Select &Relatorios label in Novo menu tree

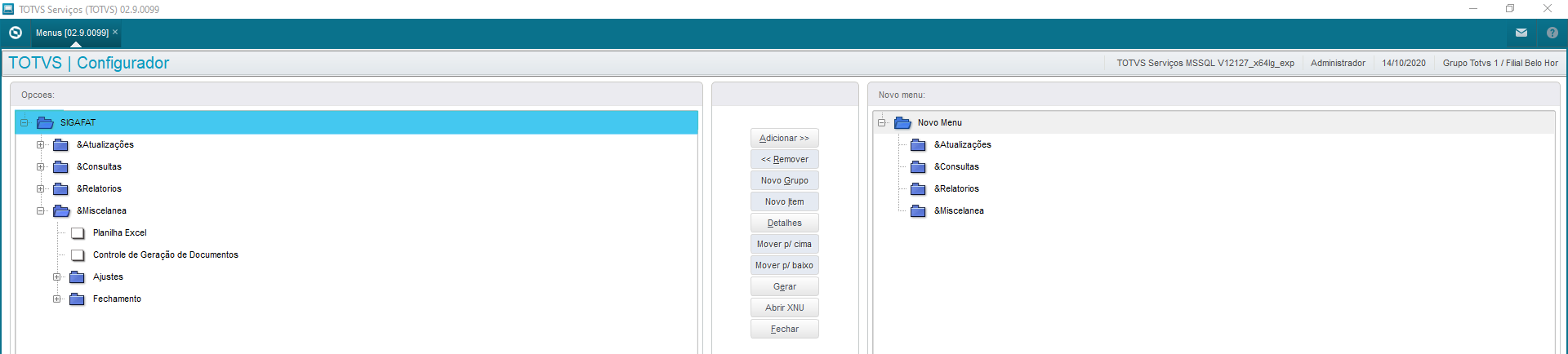[x=956, y=188]
